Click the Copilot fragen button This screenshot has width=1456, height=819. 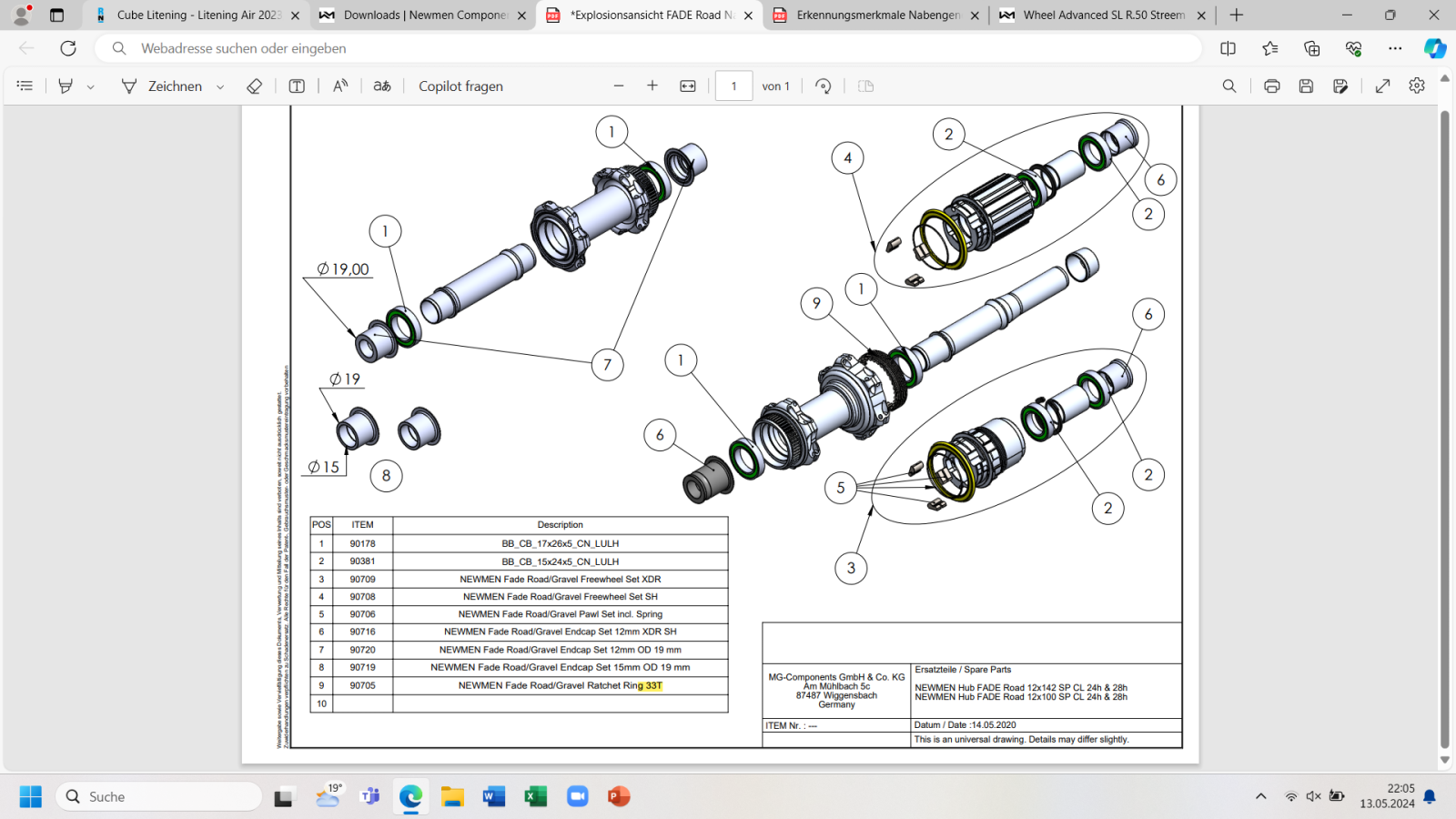coord(460,86)
